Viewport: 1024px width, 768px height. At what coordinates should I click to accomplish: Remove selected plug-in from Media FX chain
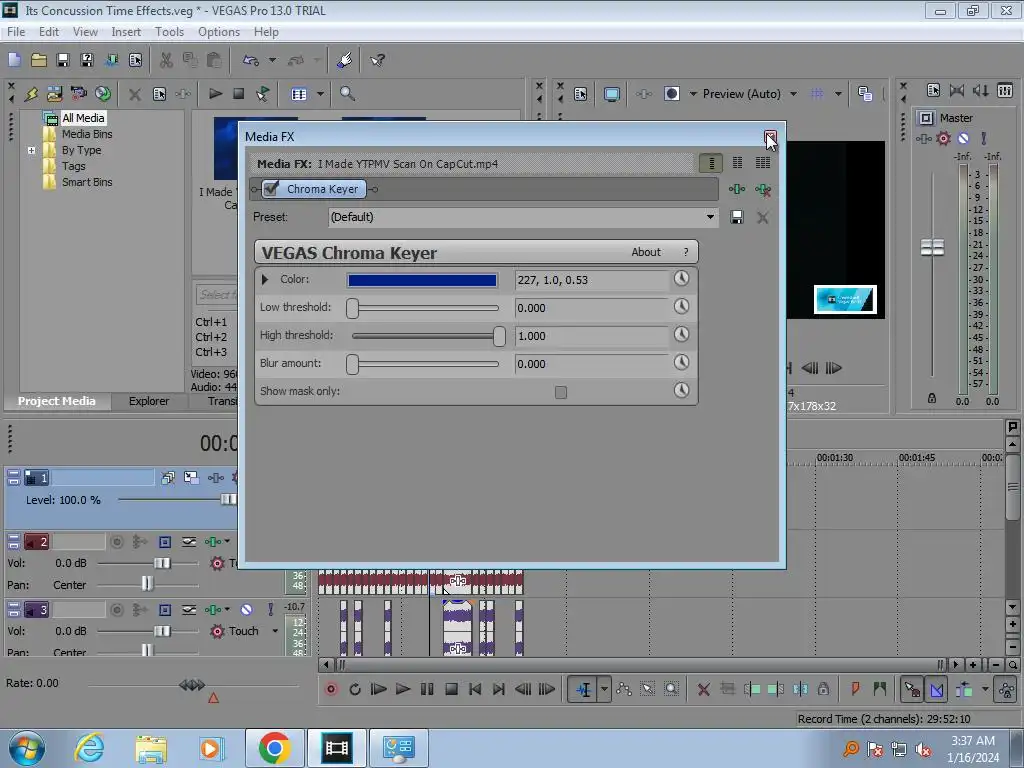tap(763, 189)
